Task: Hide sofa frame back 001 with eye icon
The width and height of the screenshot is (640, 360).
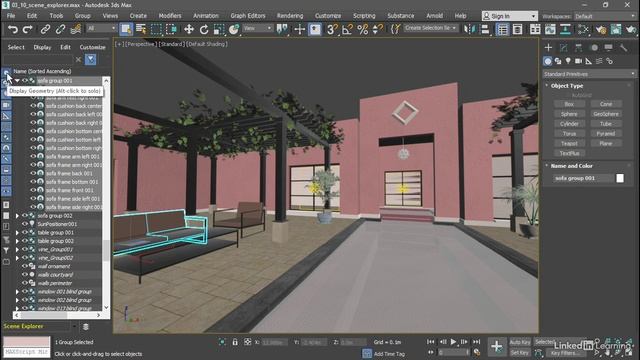Action: (33, 173)
